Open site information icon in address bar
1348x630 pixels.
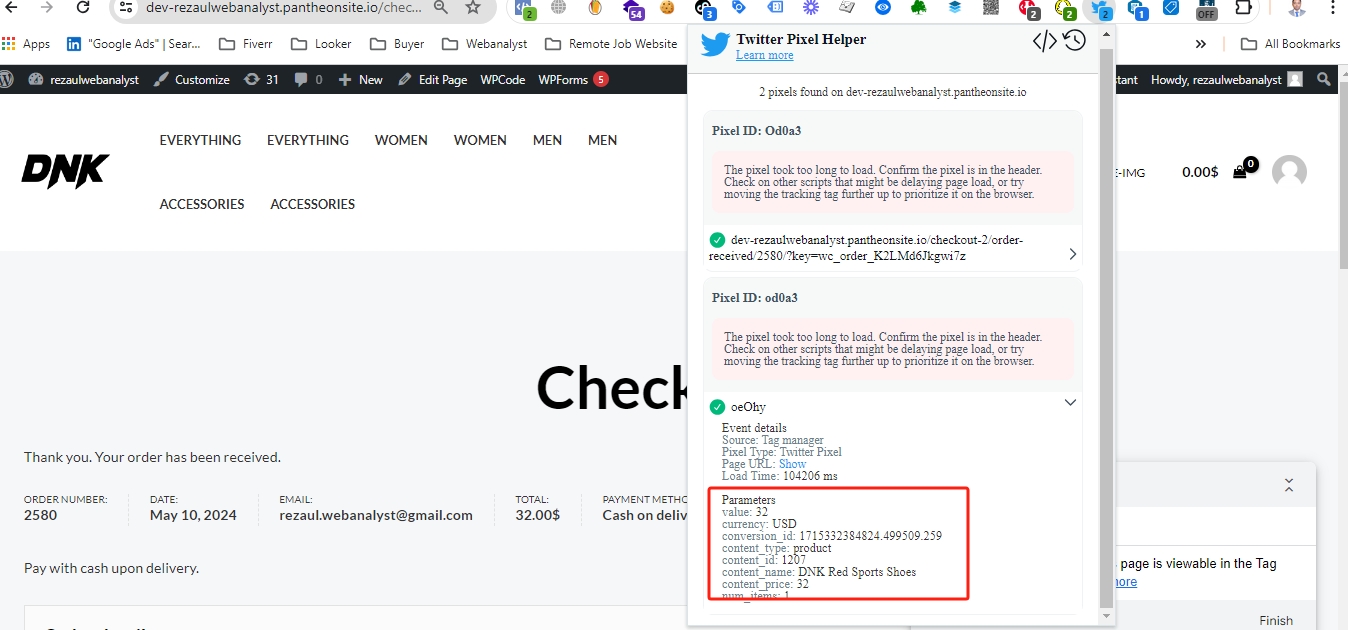click(x=125, y=8)
